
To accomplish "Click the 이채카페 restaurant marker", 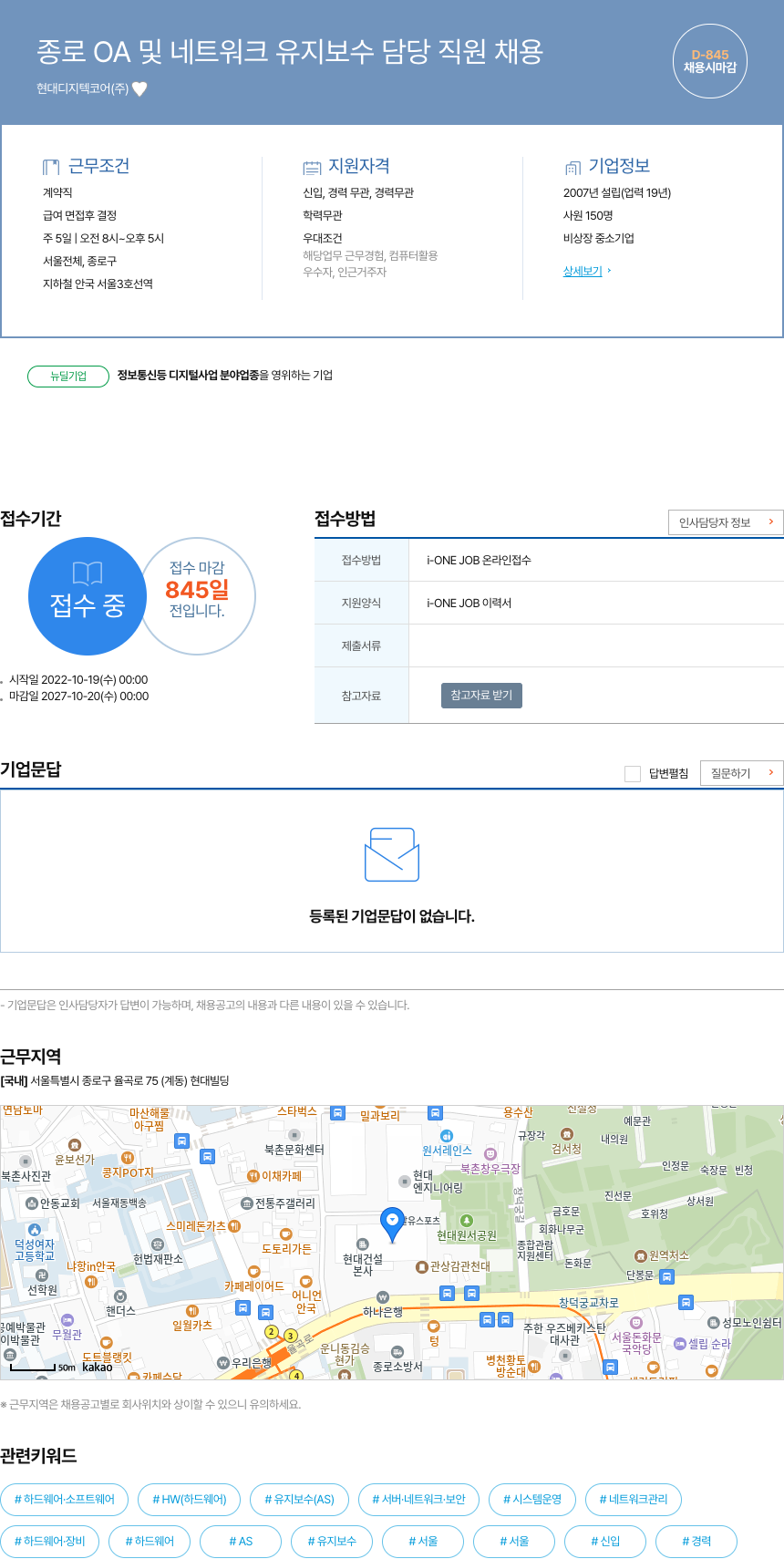I will coord(253,1176).
